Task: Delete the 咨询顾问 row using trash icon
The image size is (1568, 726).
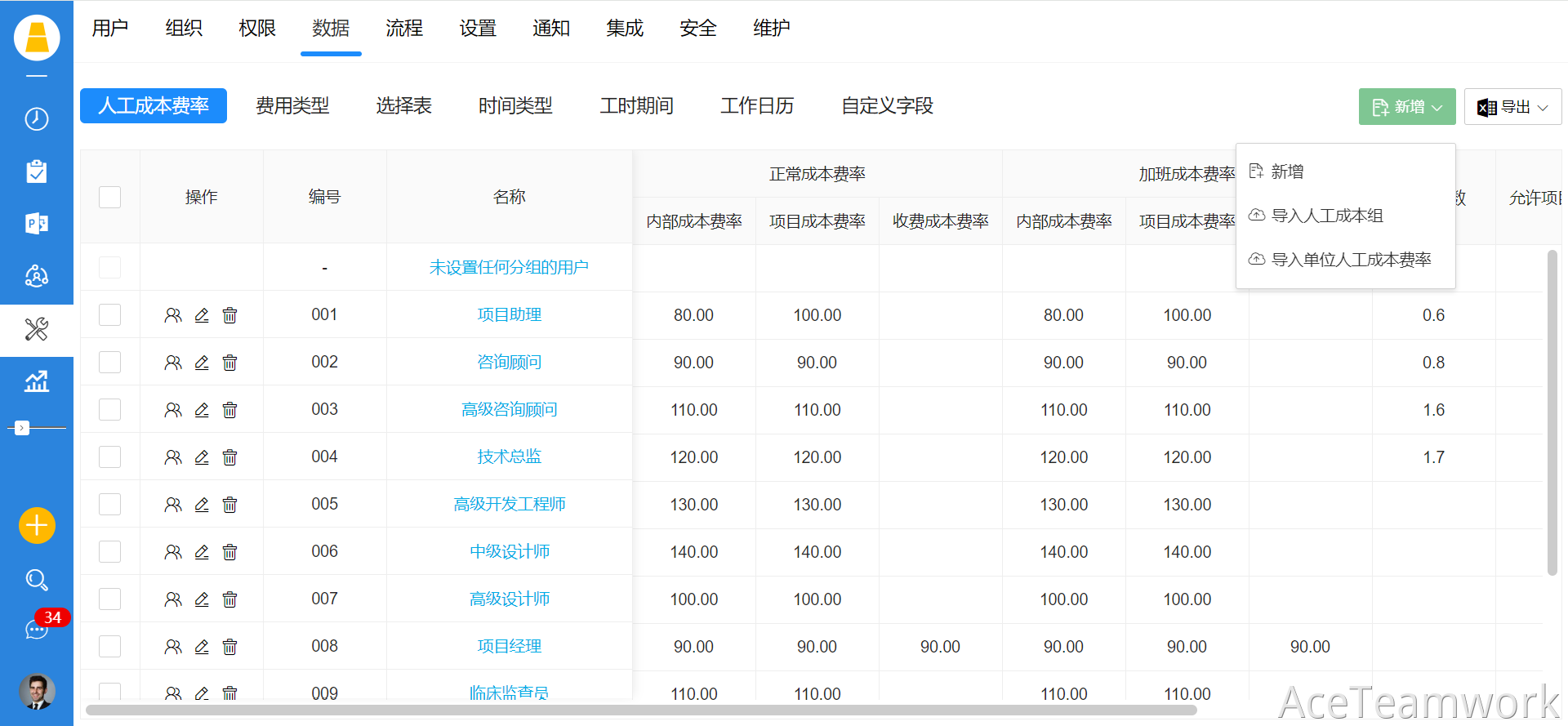Action: point(230,363)
